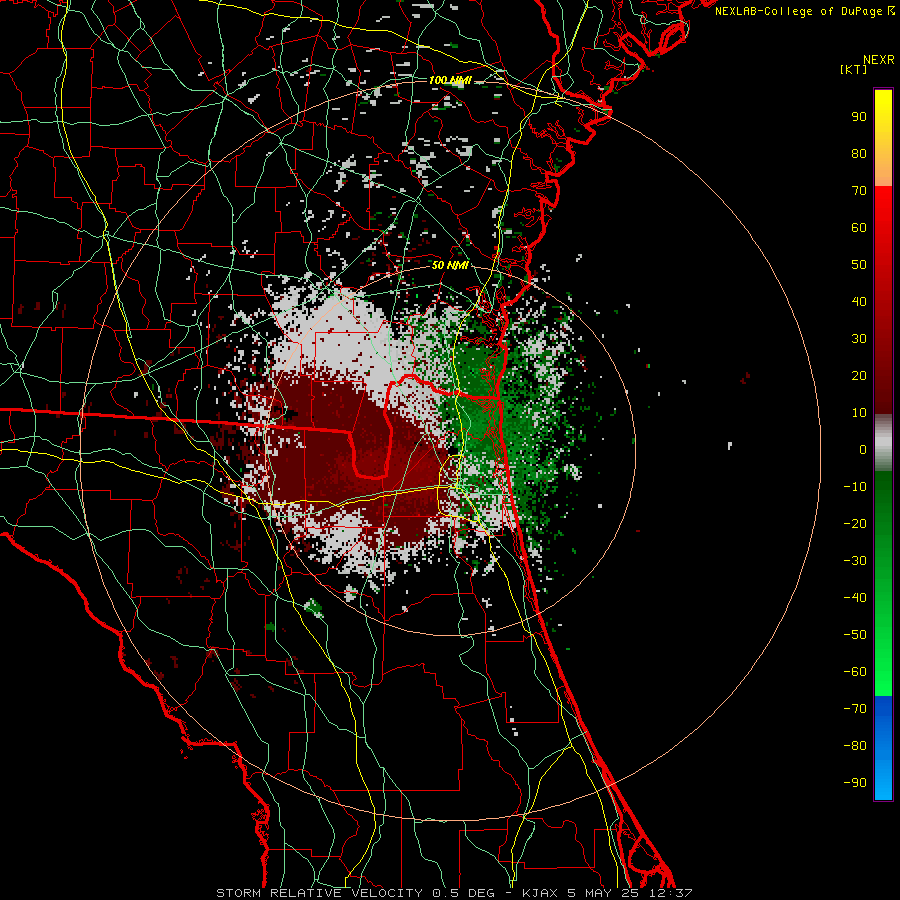Click the 30 value on the velocity scale
Image resolution: width=900 pixels, height=900 pixels.
[x=859, y=339]
